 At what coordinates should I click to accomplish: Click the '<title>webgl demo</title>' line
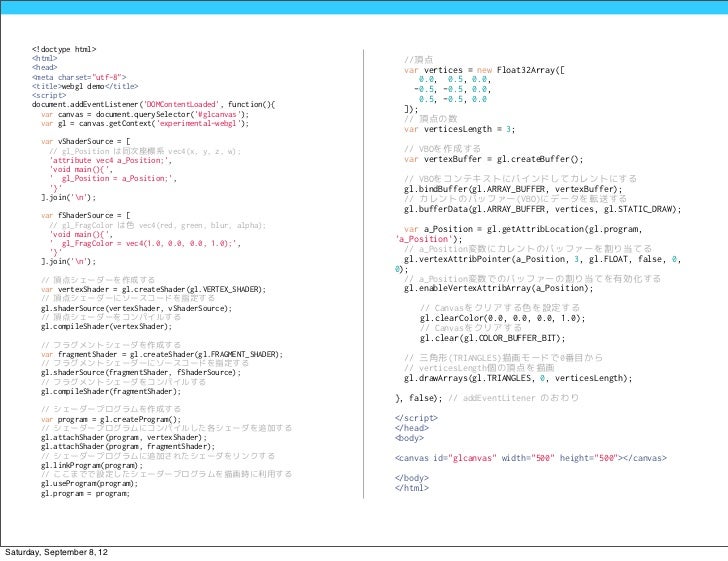pos(85,86)
